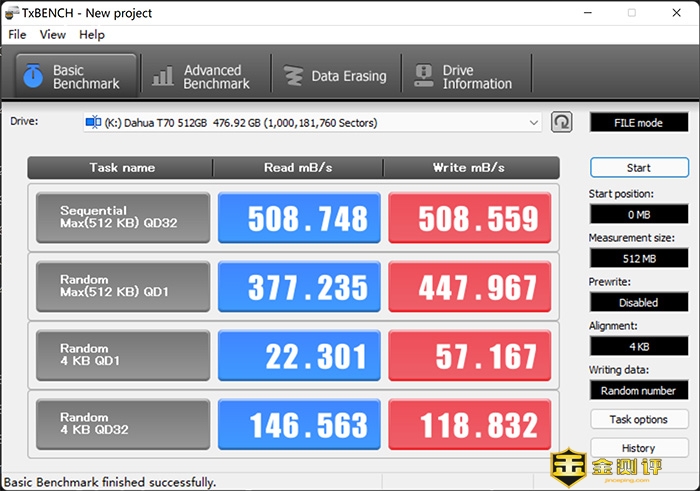Viewport: 700px width, 491px height.
Task: Open Task options
Action: (639, 420)
